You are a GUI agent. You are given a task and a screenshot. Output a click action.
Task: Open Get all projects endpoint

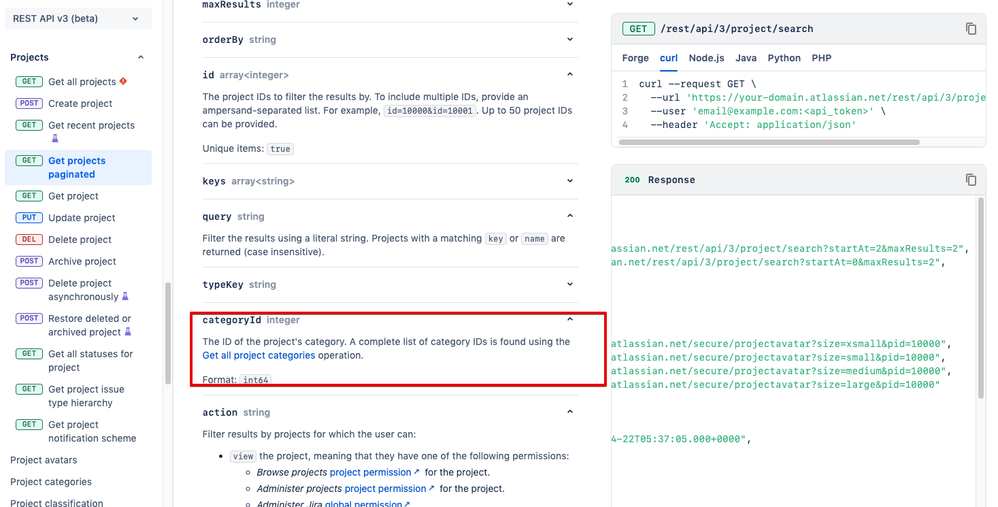point(82,81)
